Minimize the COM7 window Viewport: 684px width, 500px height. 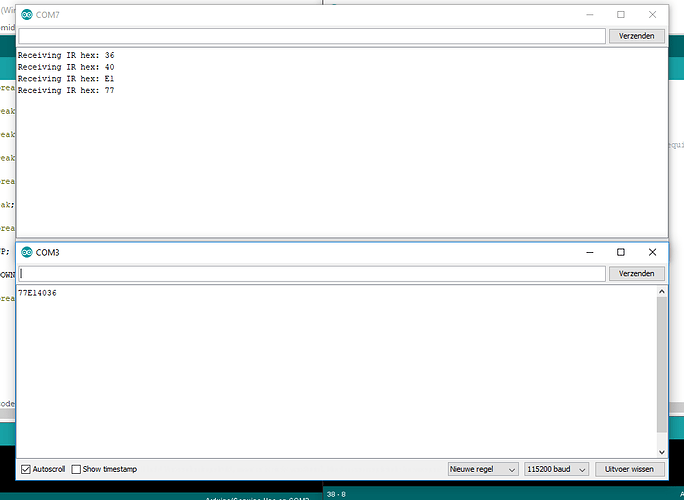(x=590, y=15)
